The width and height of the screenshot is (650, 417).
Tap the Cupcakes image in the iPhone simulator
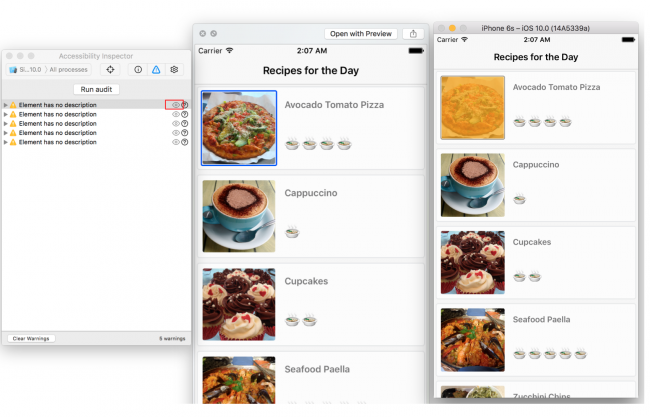473,262
